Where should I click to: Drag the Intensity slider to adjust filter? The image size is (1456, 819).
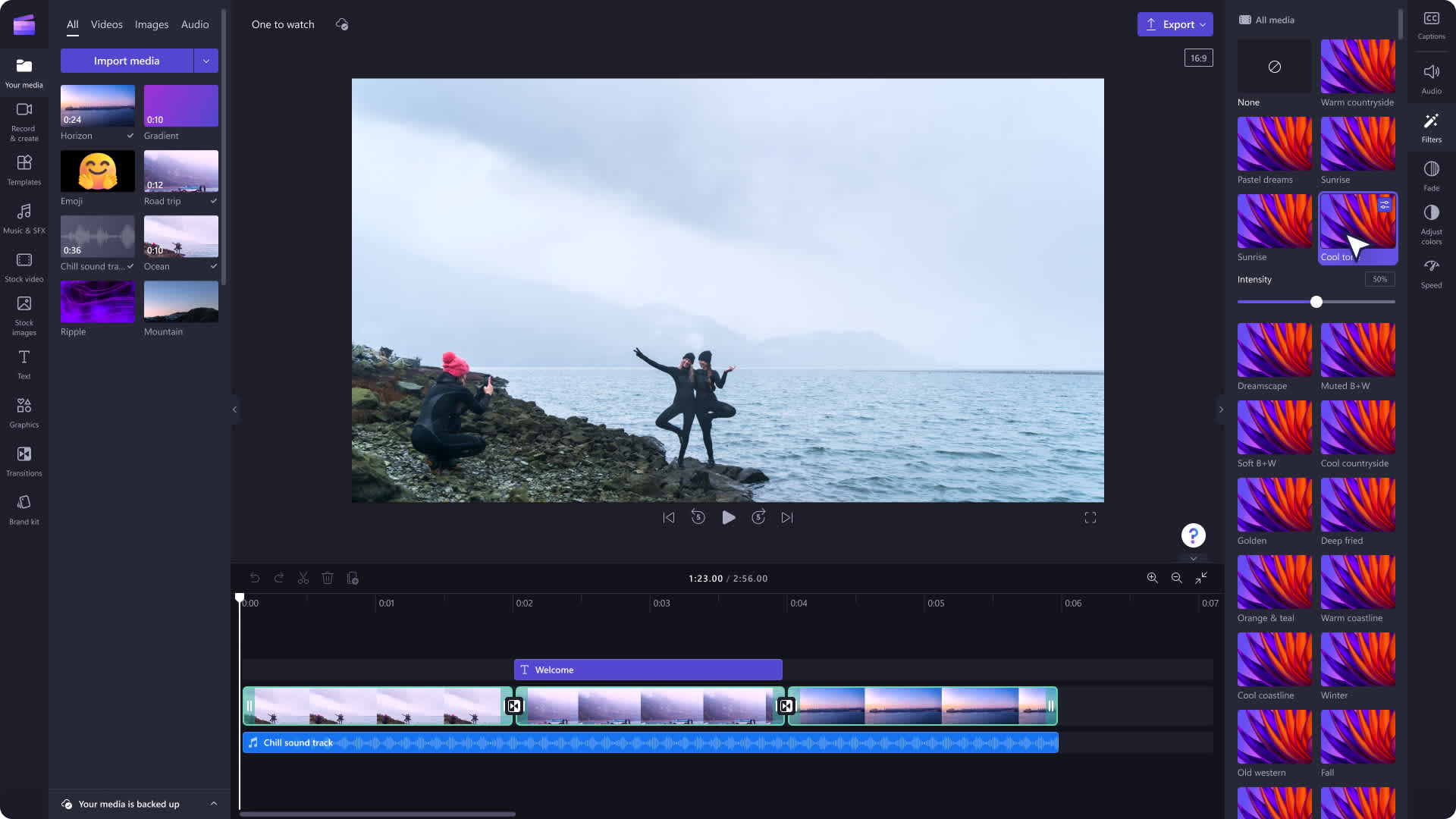[1316, 302]
